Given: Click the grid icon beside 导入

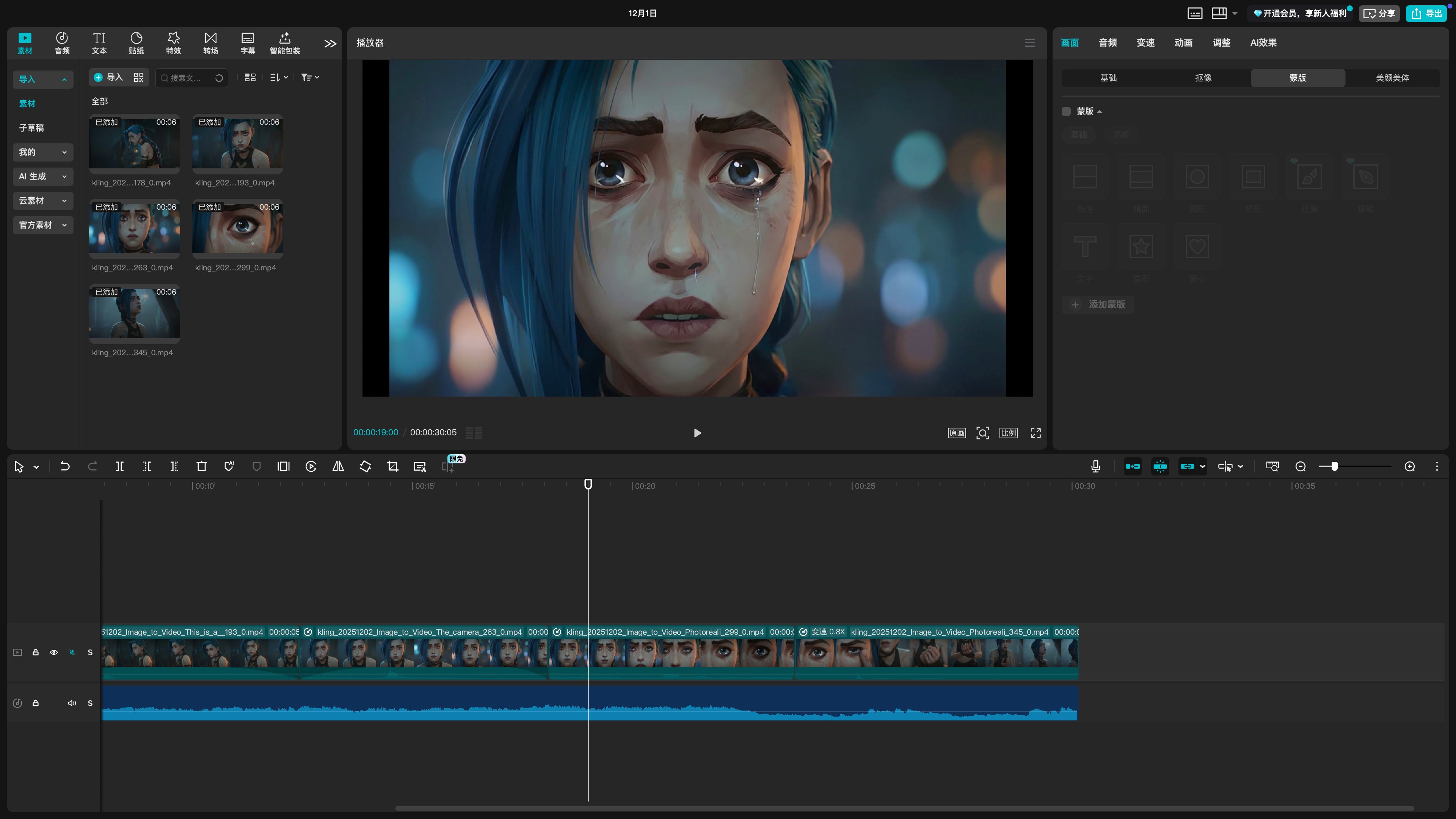Looking at the screenshot, I should coord(139,77).
